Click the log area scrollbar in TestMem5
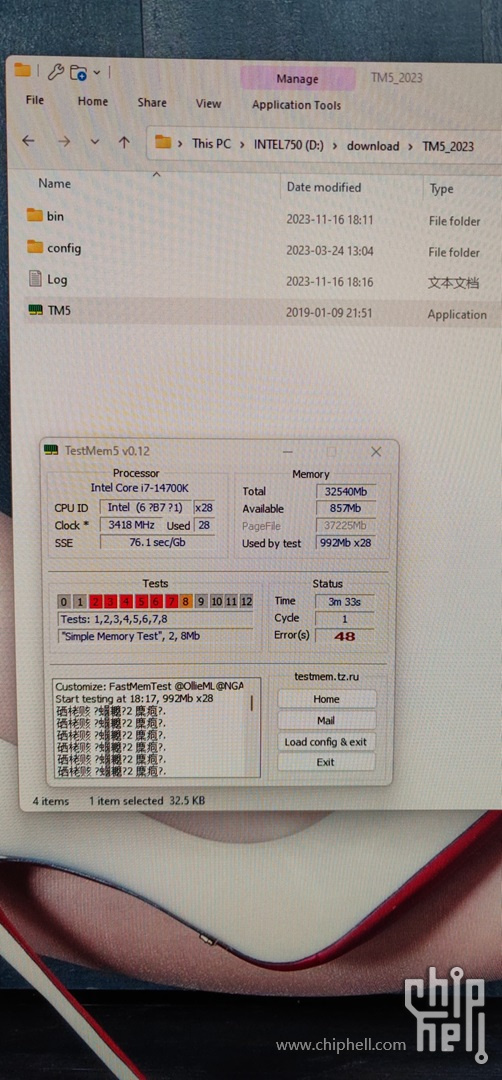This screenshot has height=1080, width=502. pos(251,703)
